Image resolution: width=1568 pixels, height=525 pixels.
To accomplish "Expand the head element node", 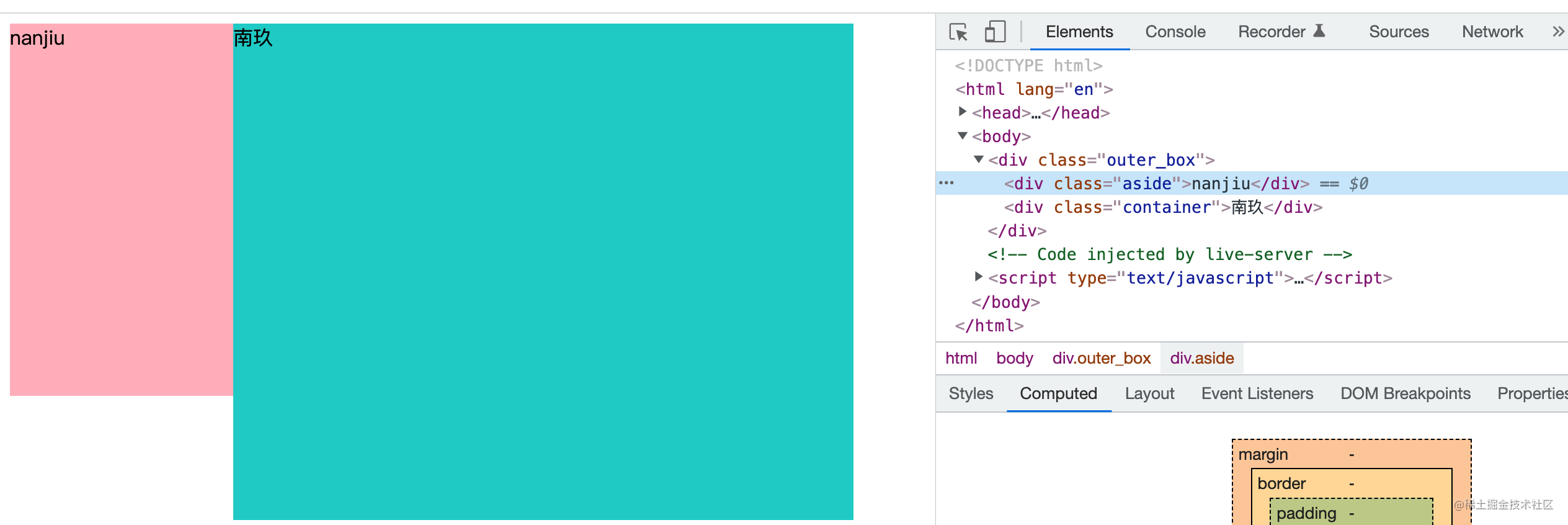I will (x=962, y=112).
